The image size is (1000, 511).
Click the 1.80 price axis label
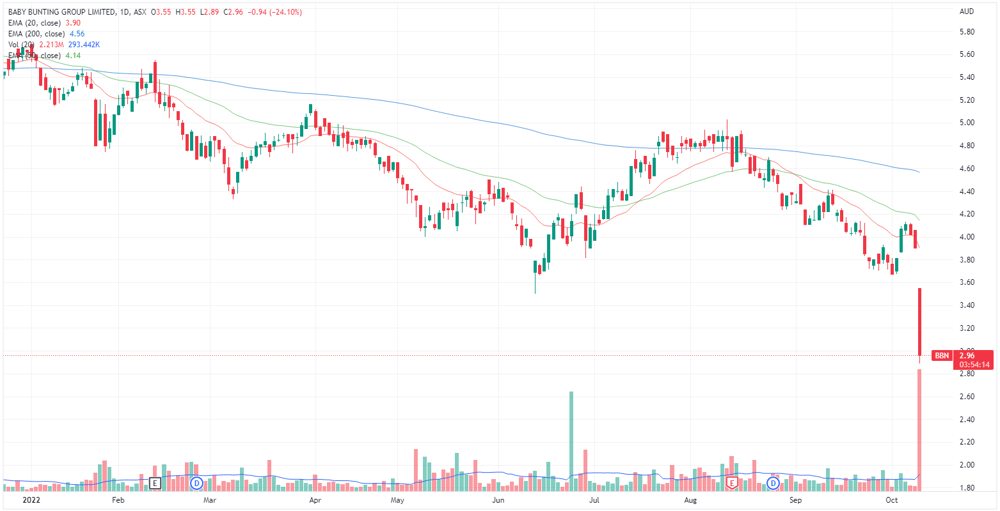click(x=966, y=489)
